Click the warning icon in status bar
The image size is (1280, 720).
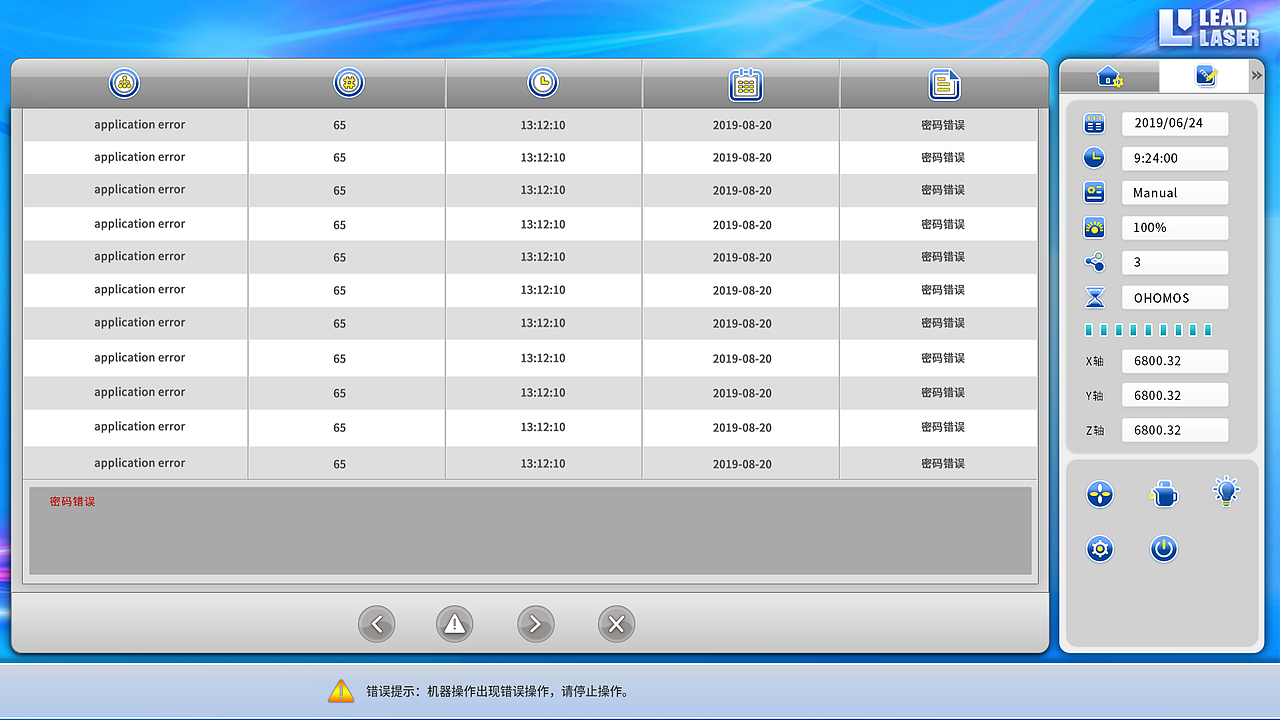341,690
